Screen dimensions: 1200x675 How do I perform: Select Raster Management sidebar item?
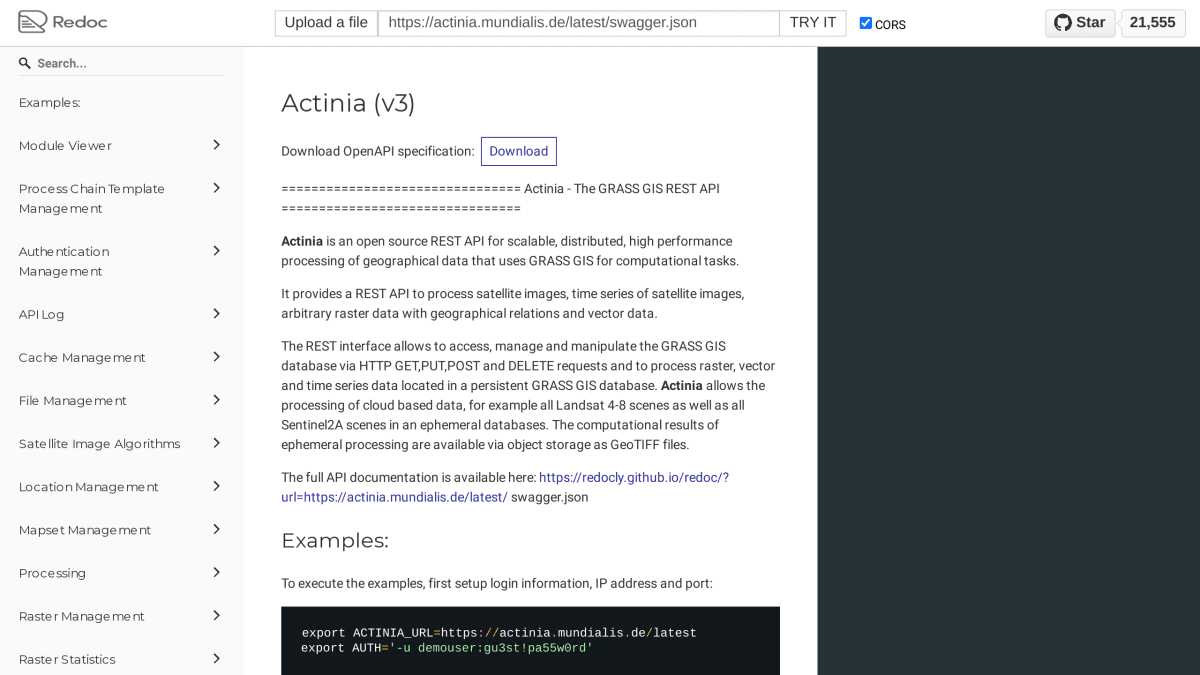pyautogui.click(x=121, y=616)
